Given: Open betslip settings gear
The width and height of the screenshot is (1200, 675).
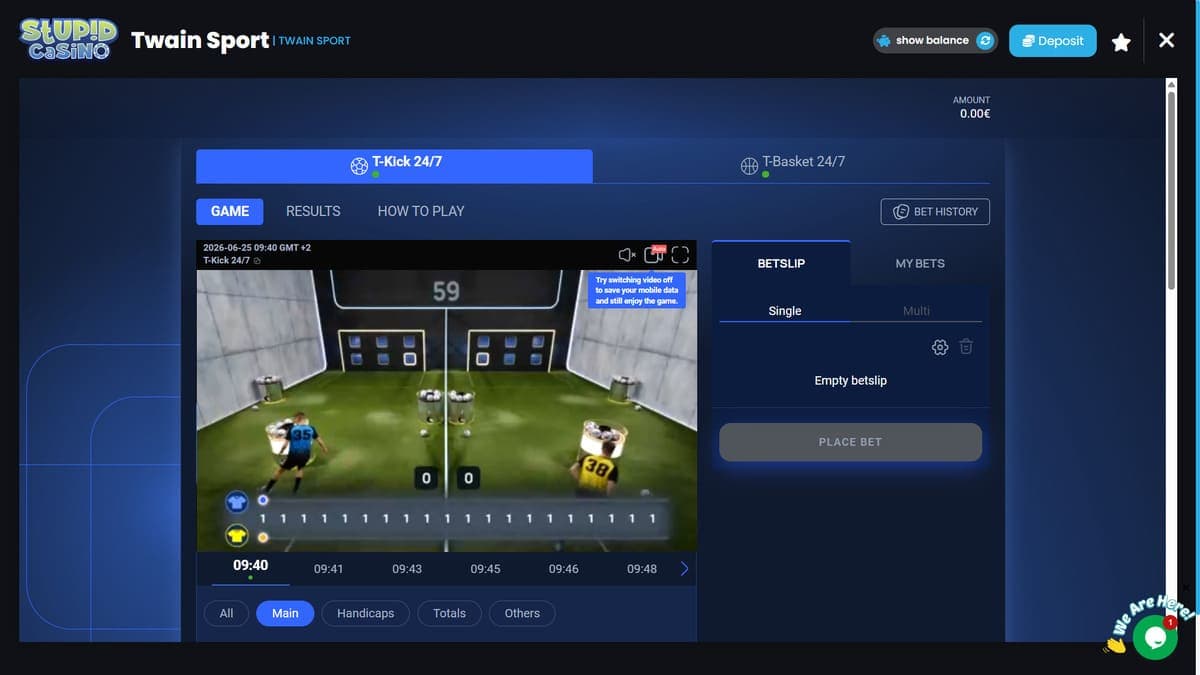Looking at the screenshot, I should (x=940, y=347).
